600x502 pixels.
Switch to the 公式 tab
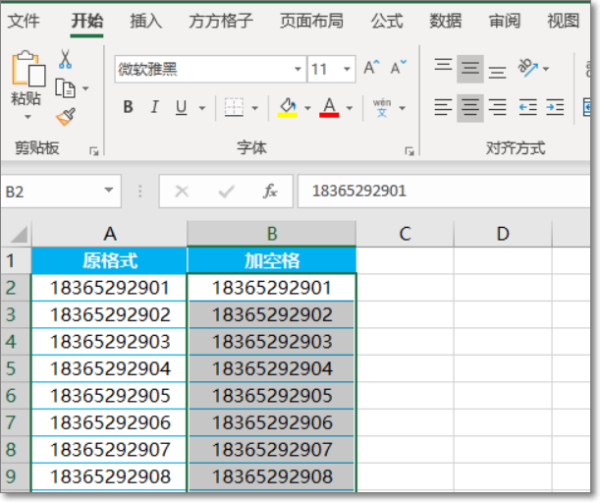(x=387, y=21)
